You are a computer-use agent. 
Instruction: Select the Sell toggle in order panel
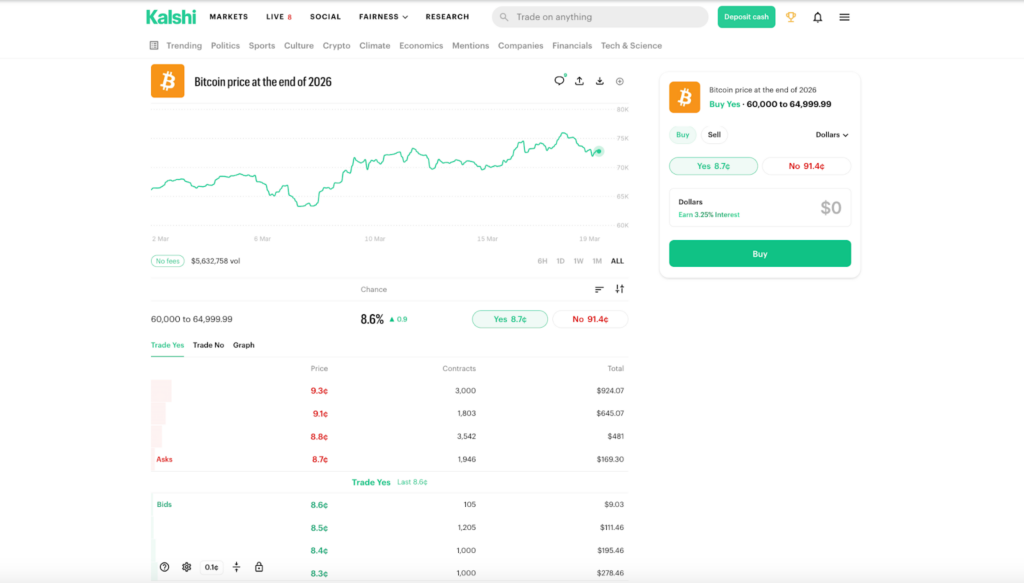pos(714,134)
